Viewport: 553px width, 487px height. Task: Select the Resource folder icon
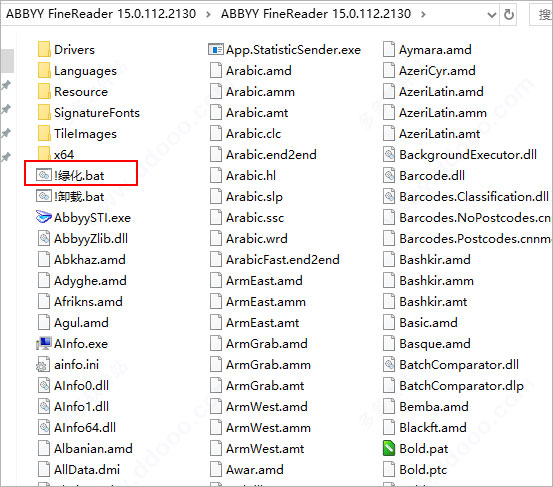click(44, 92)
